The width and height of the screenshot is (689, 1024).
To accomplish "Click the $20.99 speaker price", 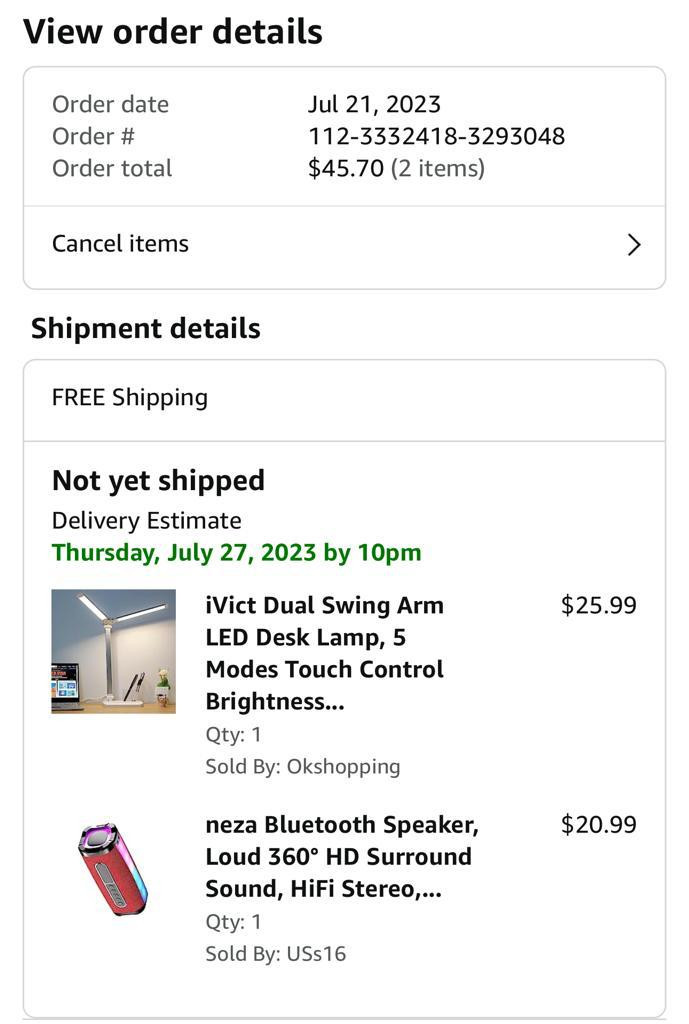I will [598, 824].
